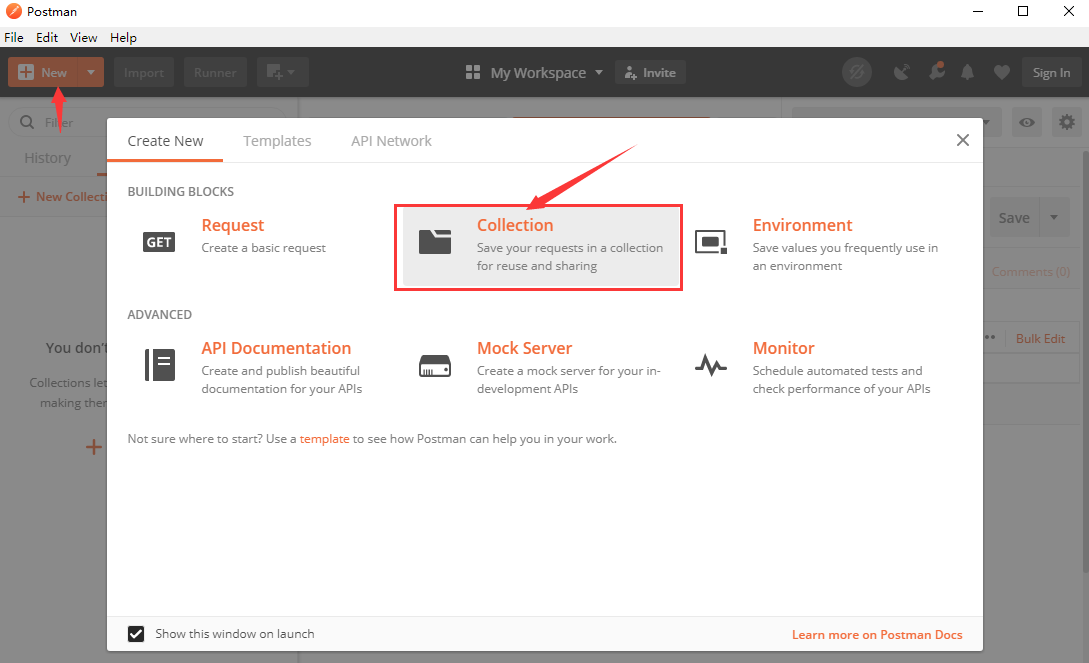The height and width of the screenshot is (663, 1089).
Task: Click the Mock Server title link
Action: point(524,348)
